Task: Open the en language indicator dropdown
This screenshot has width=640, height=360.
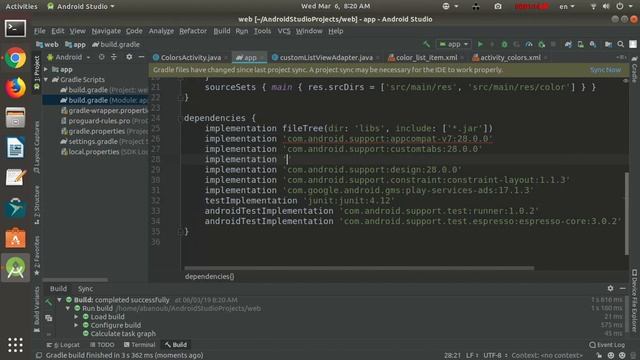Action: point(567,6)
